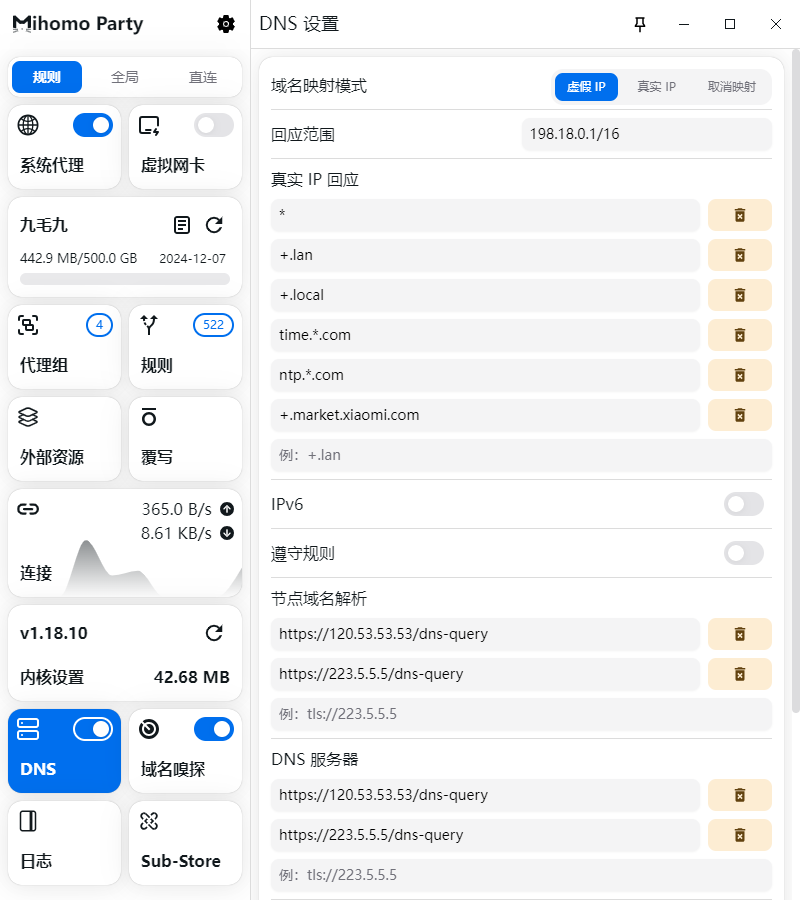The width and height of the screenshot is (800, 900).
Task: View 九毛九 profile file details icon
Action: pyautogui.click(x=182, y=225)
